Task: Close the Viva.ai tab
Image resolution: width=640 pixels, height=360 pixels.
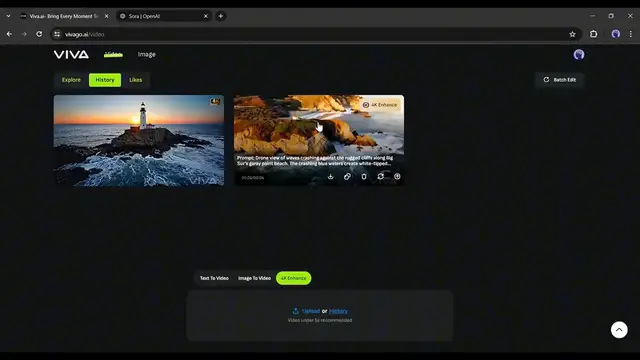Action: click(x=107, y=16)
